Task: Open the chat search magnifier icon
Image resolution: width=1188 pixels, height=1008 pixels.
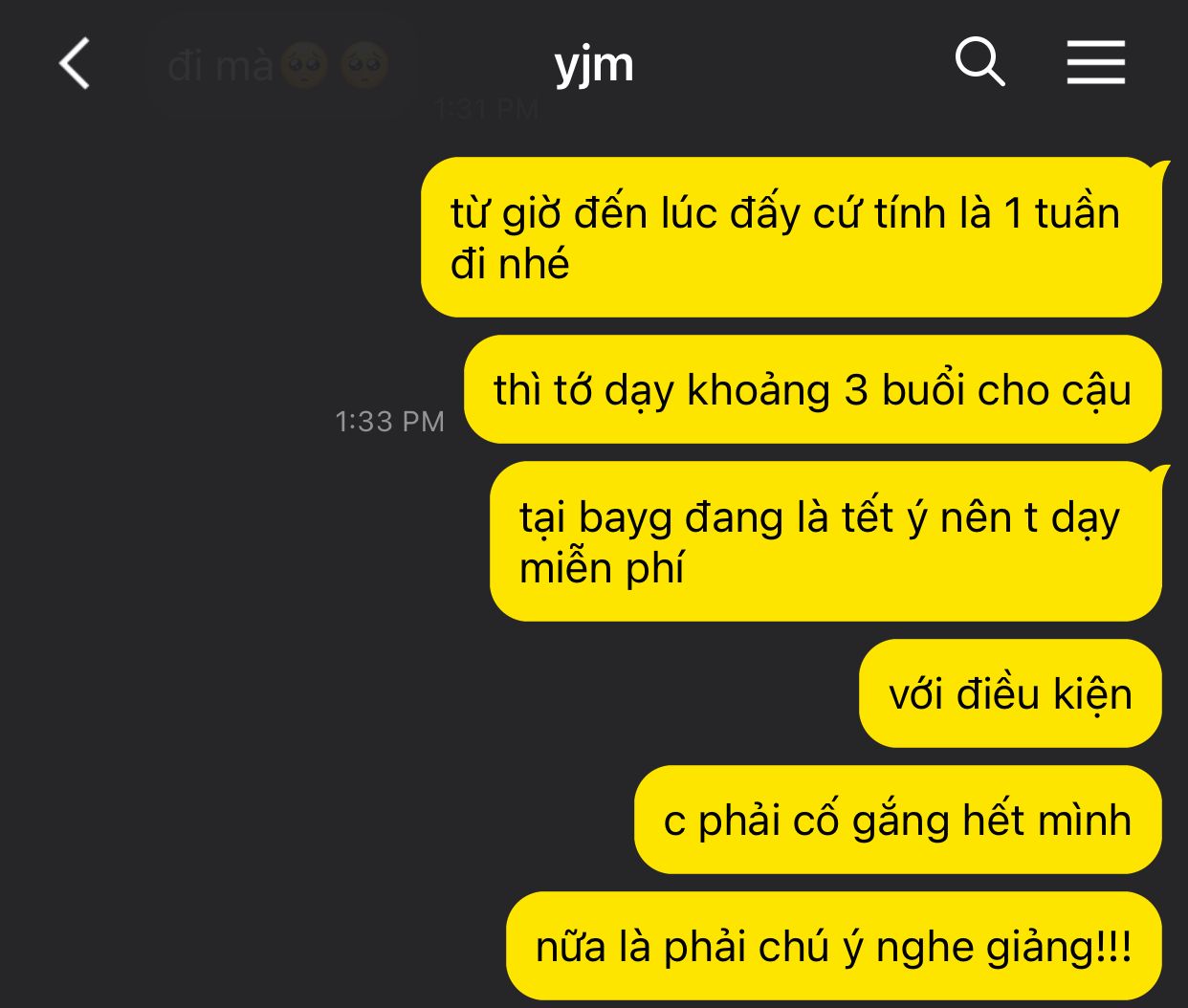Action: tap(979, 63)
